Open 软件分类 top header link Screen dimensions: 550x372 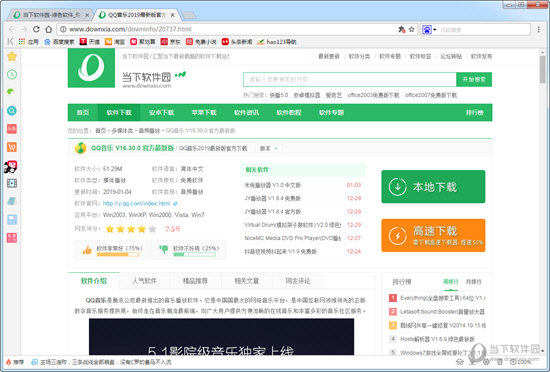click(x=359, y=56)
